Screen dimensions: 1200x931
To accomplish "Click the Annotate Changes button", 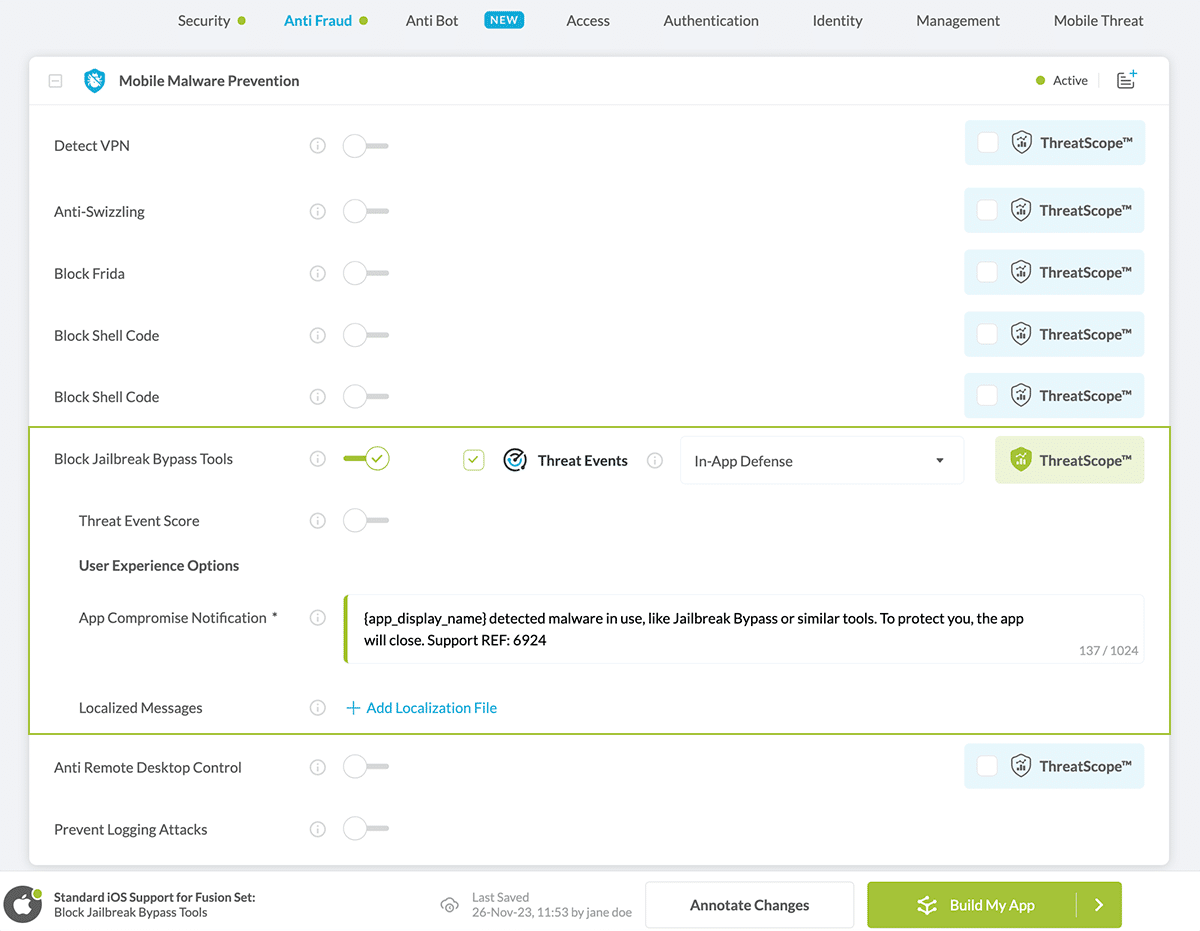I will 749,905.
